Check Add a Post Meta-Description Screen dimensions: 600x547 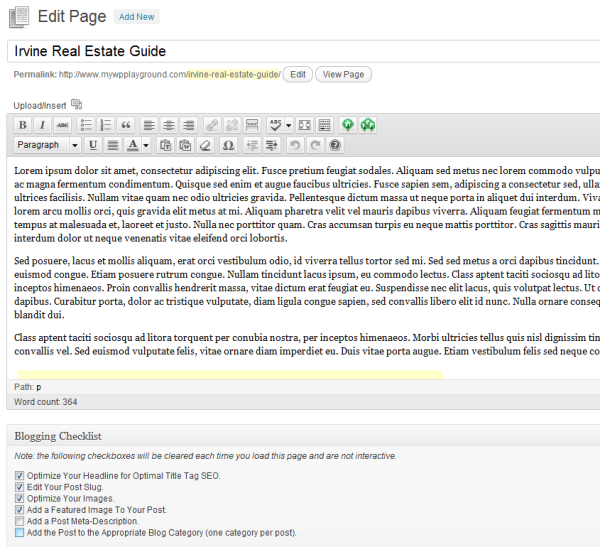coord(19,521)
